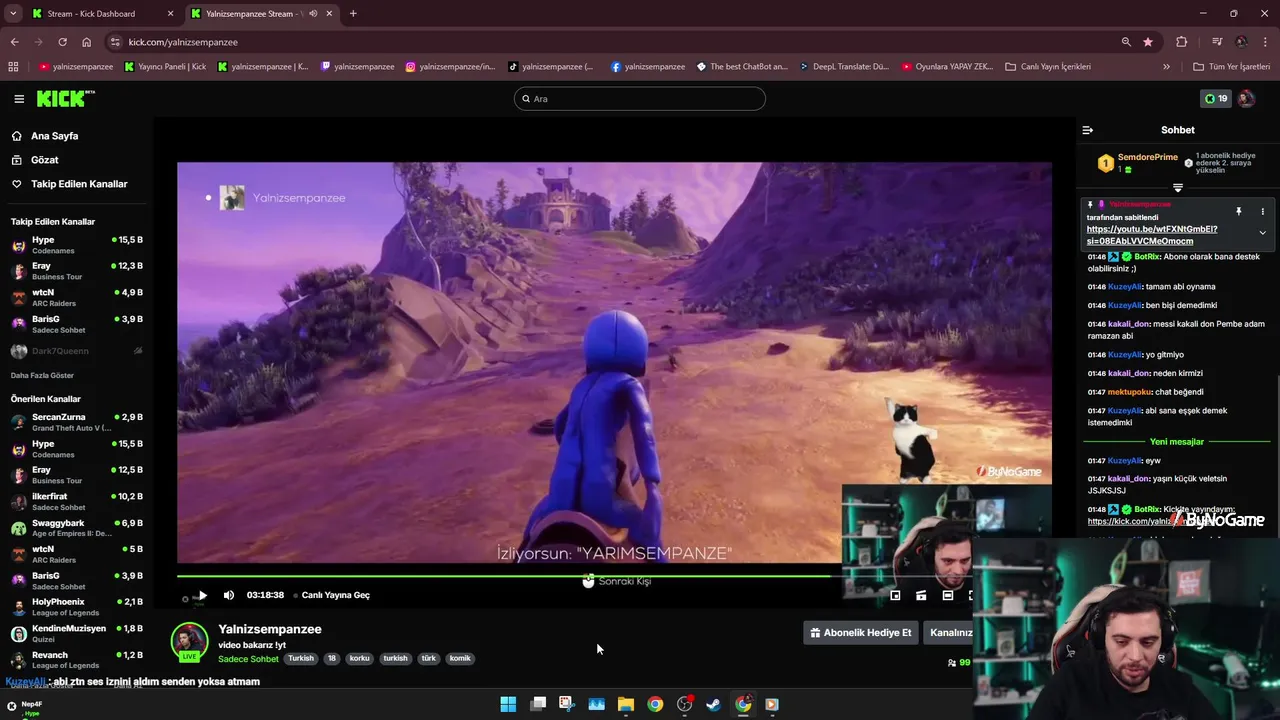Go to Ana Sayfa

point(54,136)
